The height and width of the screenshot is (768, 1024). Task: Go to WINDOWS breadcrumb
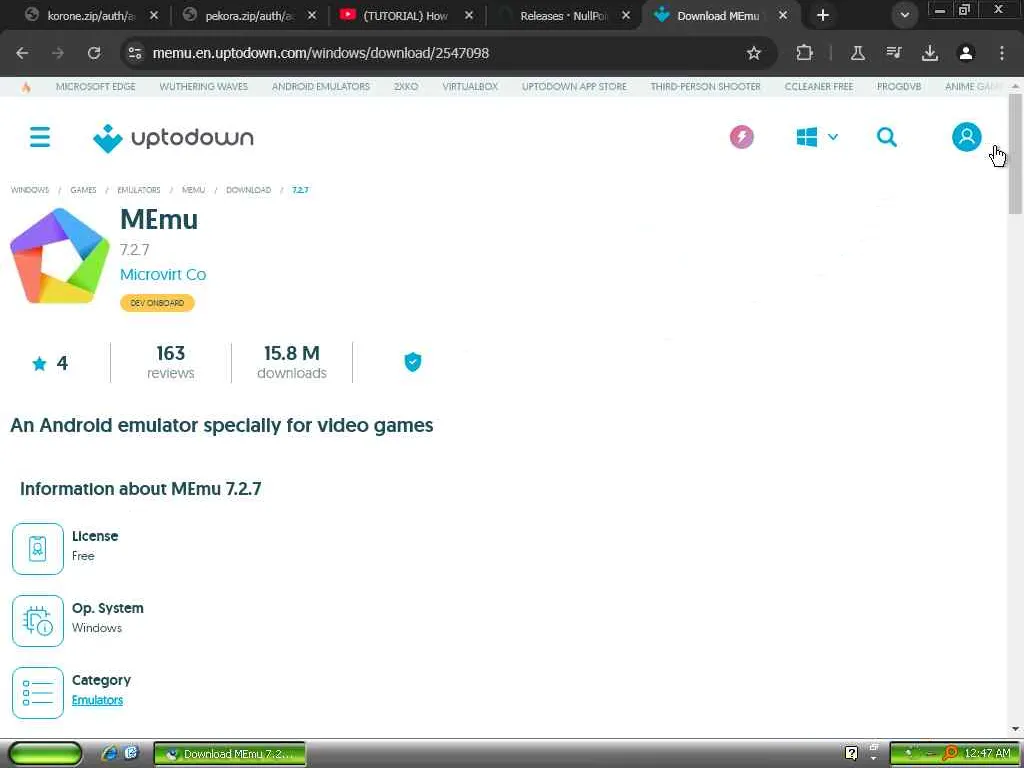[30, 190]
